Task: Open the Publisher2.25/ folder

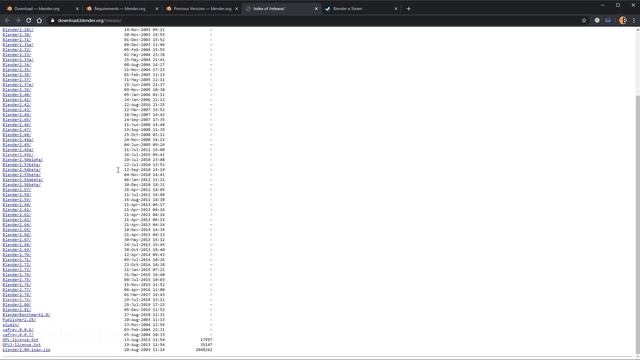Action: pyautogui.click(x=19, y=320)
